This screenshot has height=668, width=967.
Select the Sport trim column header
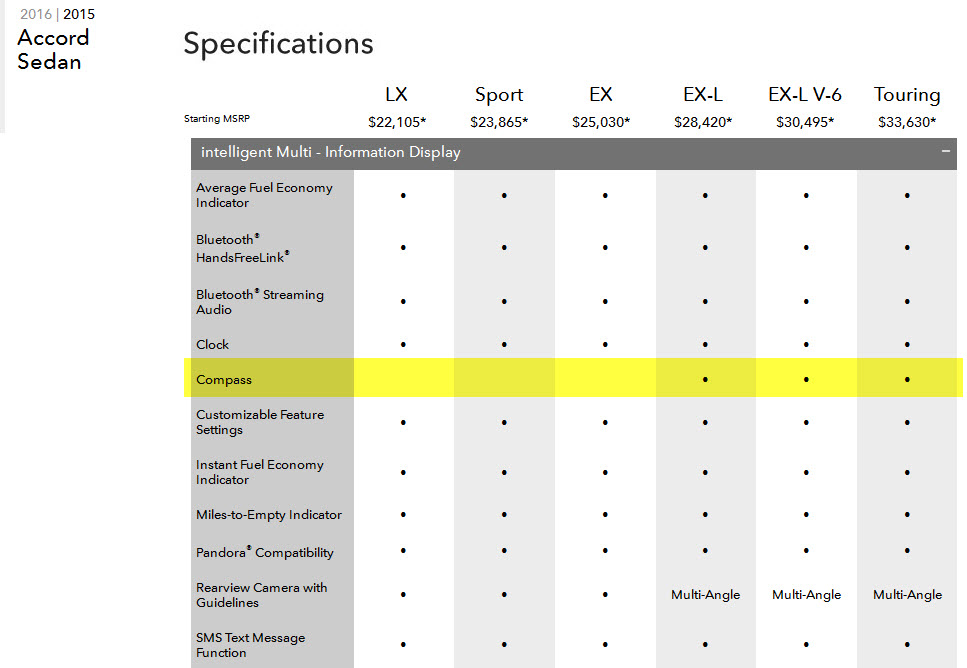coord(499,95)
